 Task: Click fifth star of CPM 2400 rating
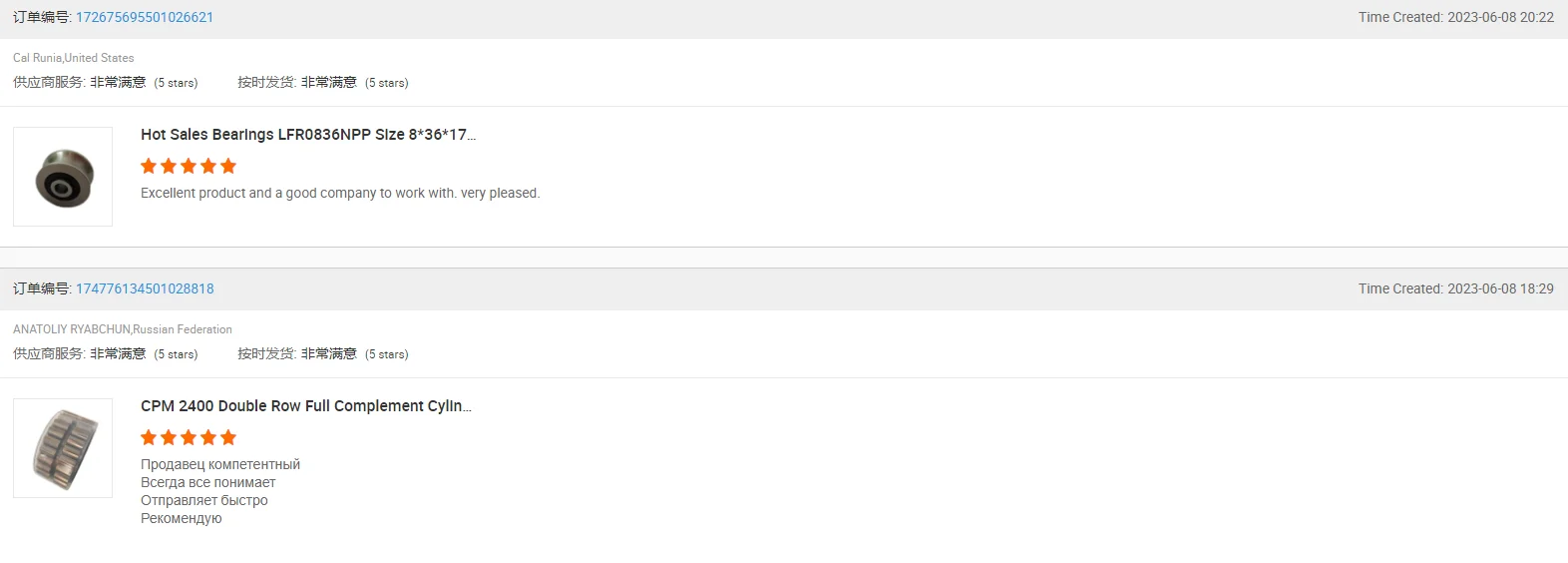[228, 437]
